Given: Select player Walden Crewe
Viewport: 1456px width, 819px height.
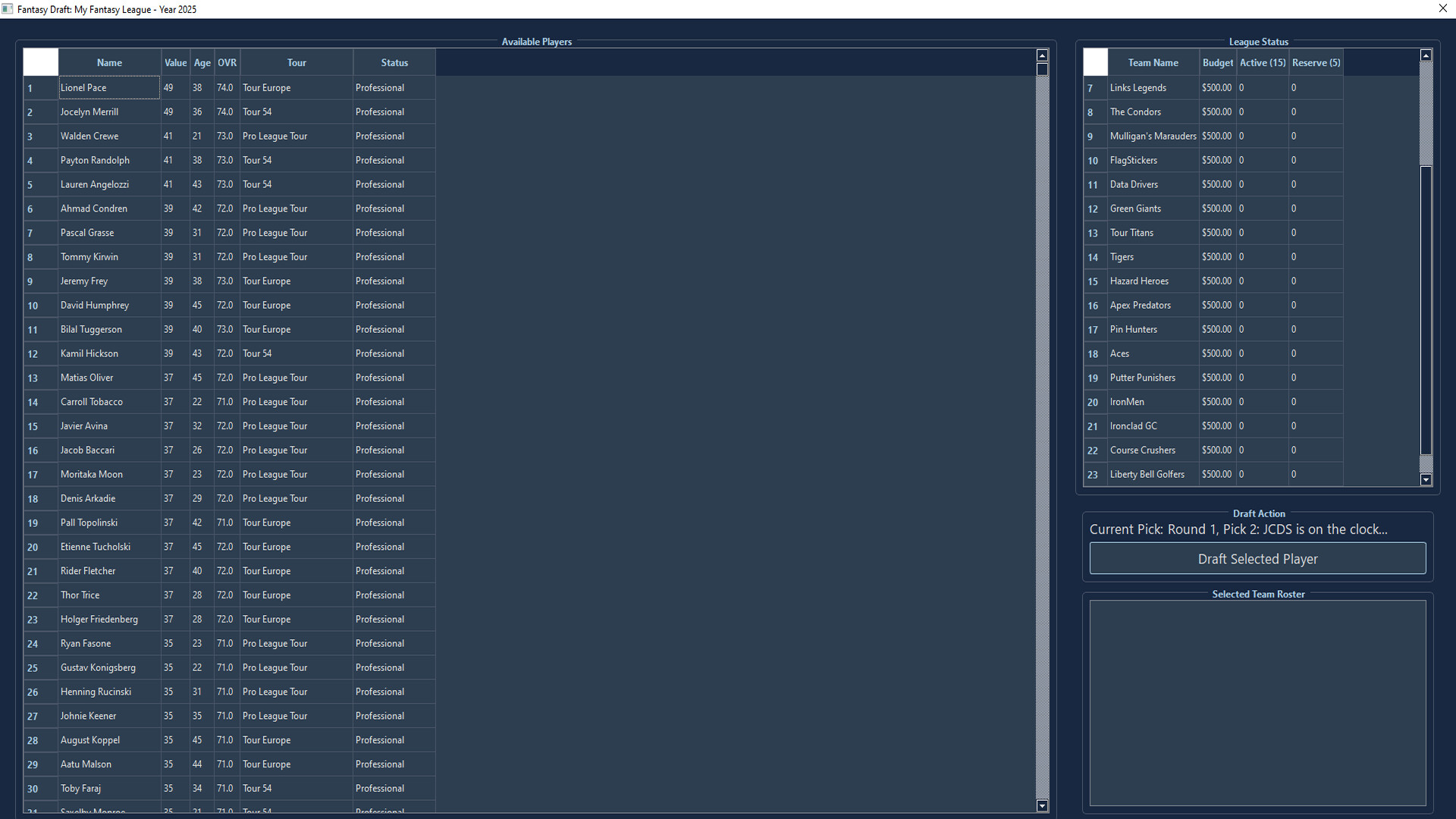Looking at the screenshot, I should click(108, 136).
